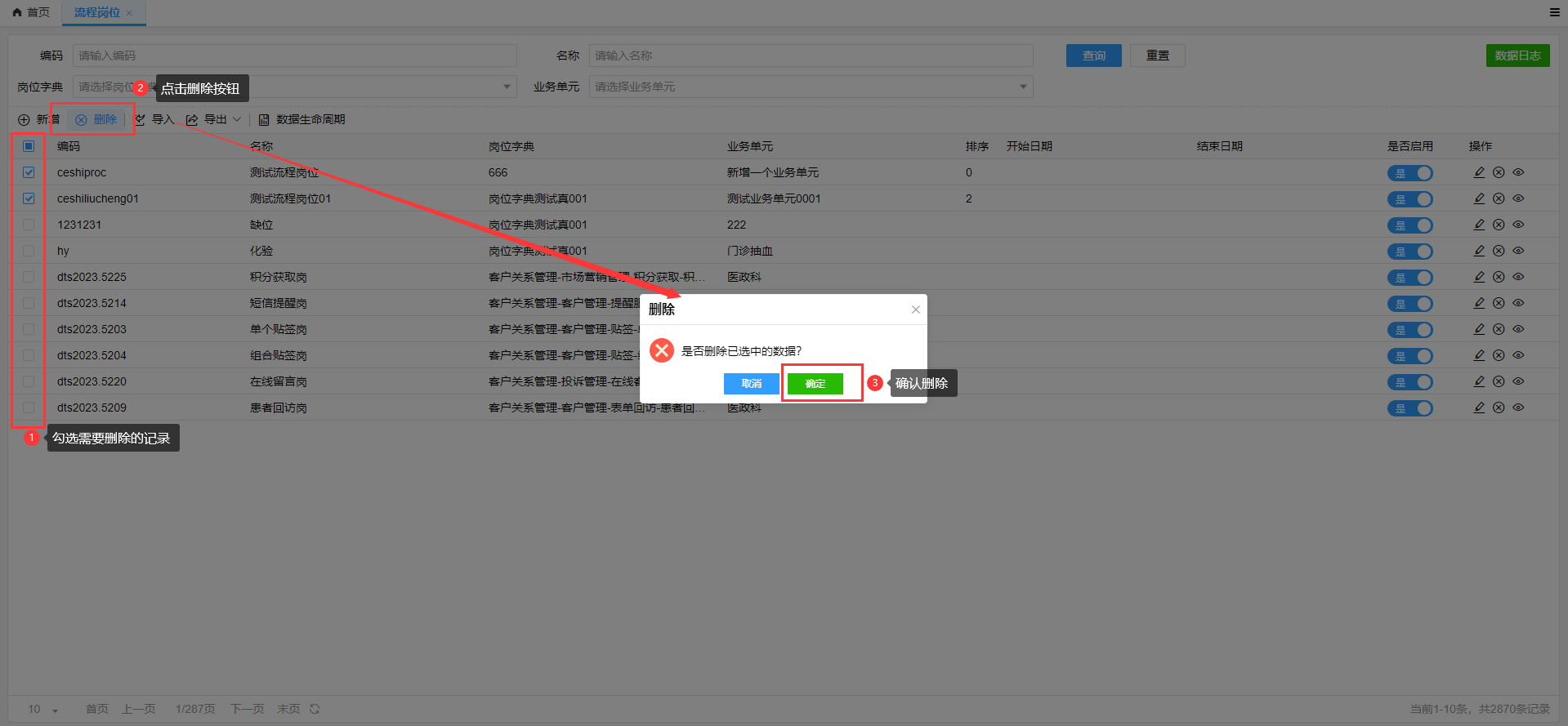Switch to the 首页 tab
Screen dimensions: 1568x726
click(x=31, y=12)
